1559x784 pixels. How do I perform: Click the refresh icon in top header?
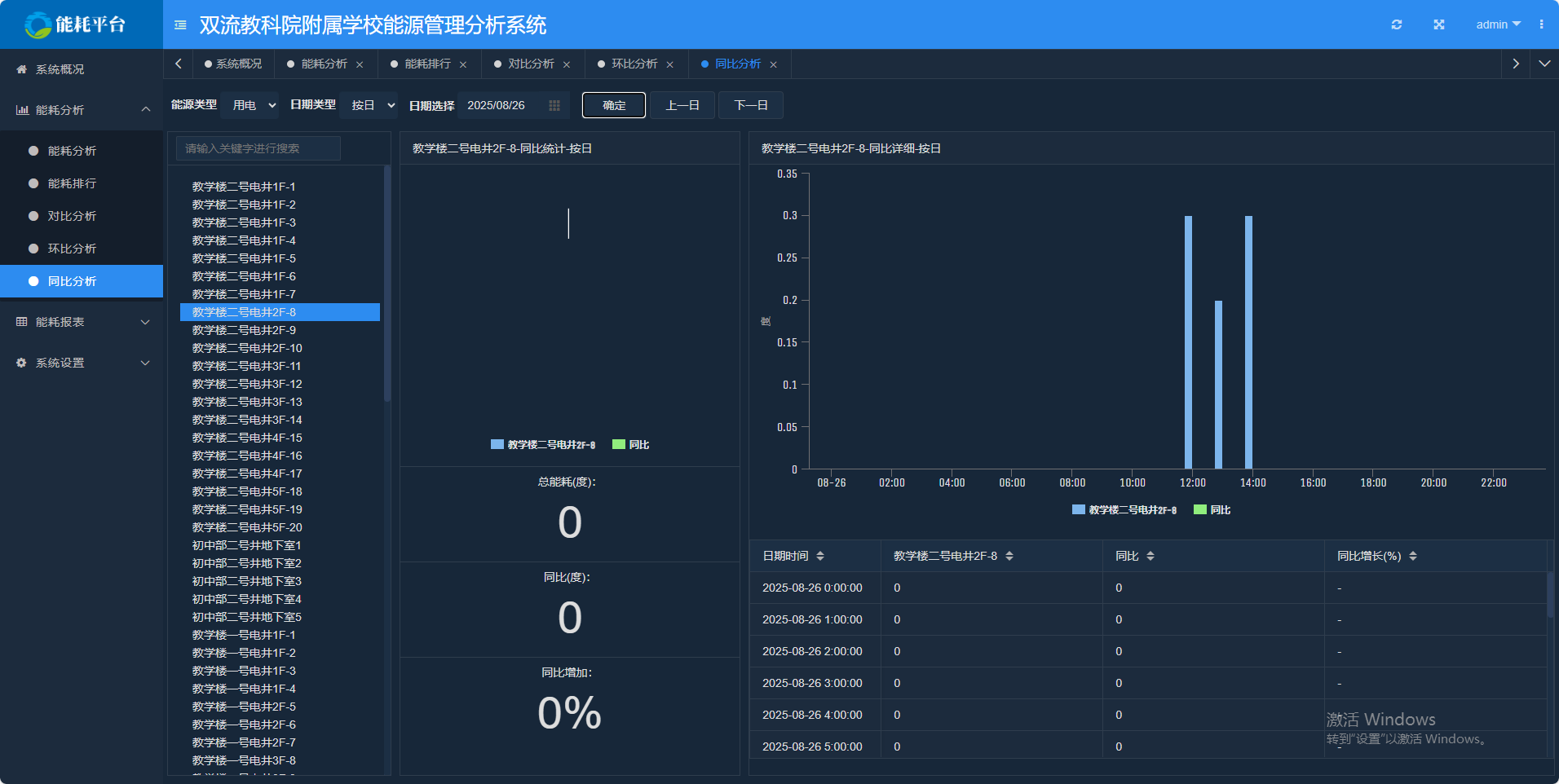(1396, 24)
